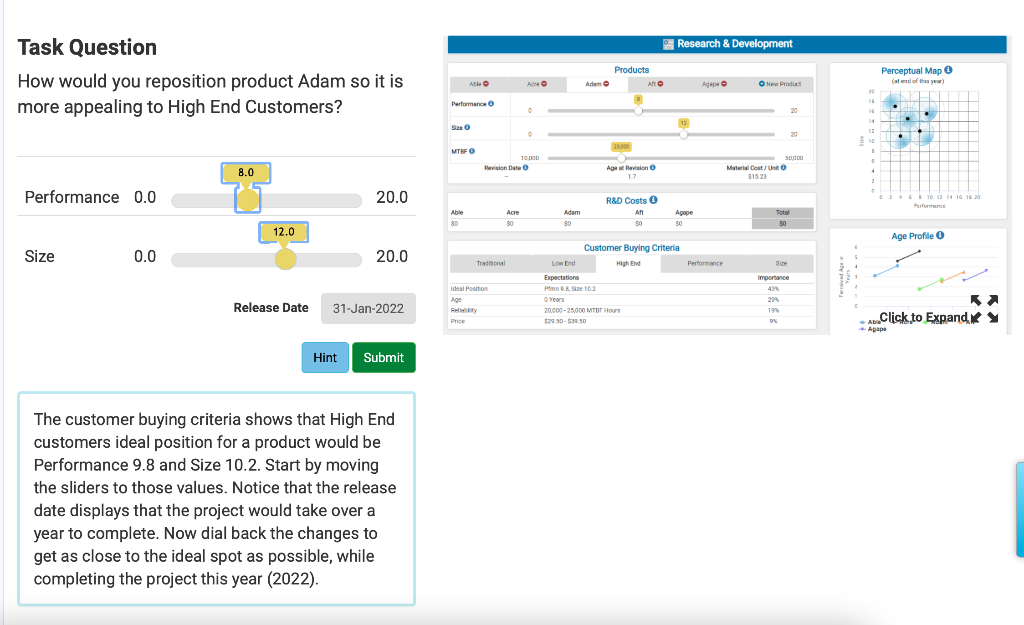Click the Age Profile info icon
1024x625 pixels.
pos(940,236)
